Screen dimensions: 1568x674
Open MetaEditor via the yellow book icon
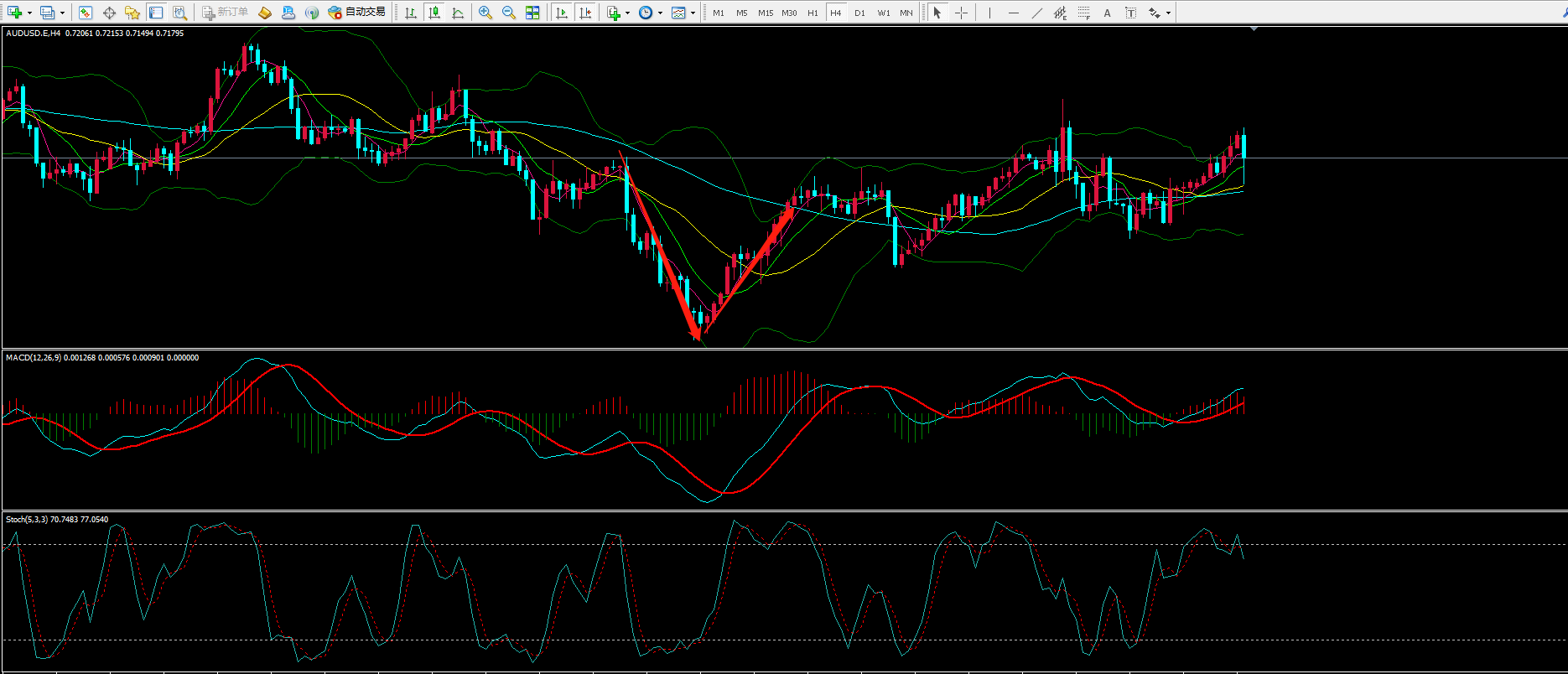point(265,13)
